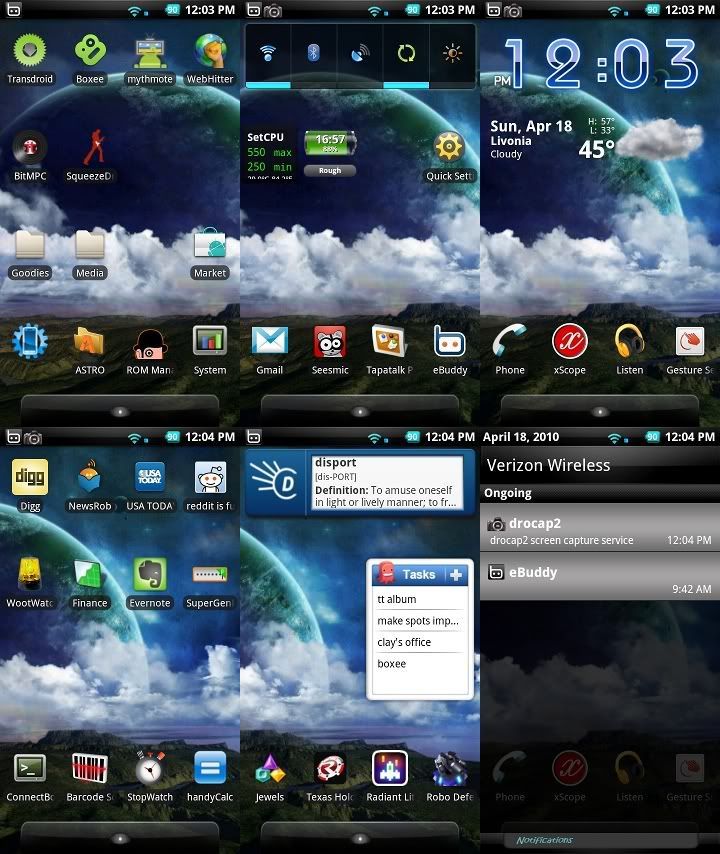Open the eBuddy ongoing notification
Viewport: 720px width, 854px height.
point(600,577)
